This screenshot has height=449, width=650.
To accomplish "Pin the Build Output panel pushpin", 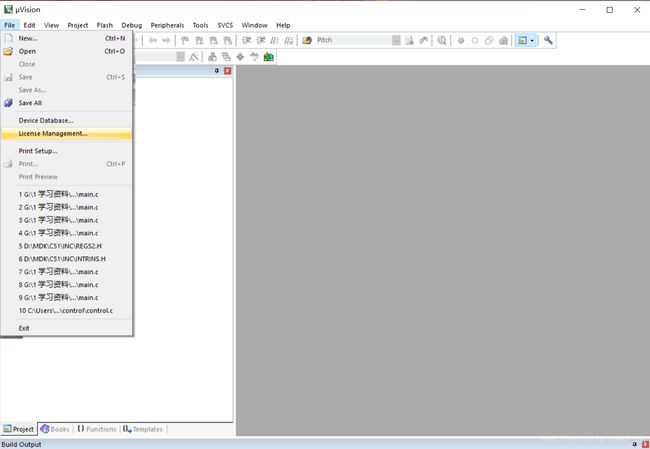I will click(x=634, y=444).
